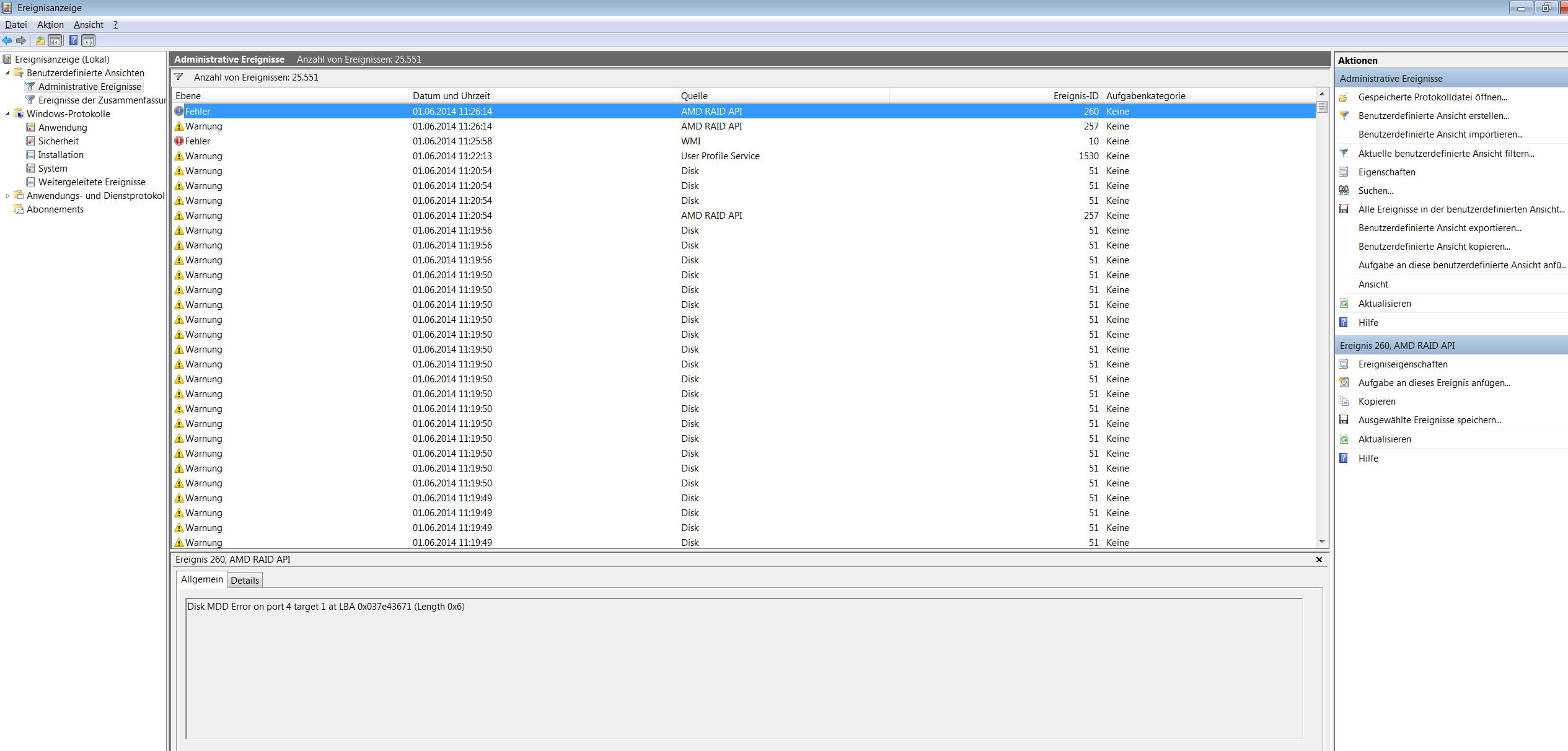This screenshot has height=751, width=1568.
Task: Select the System log in tree
Action: (53, 169)
